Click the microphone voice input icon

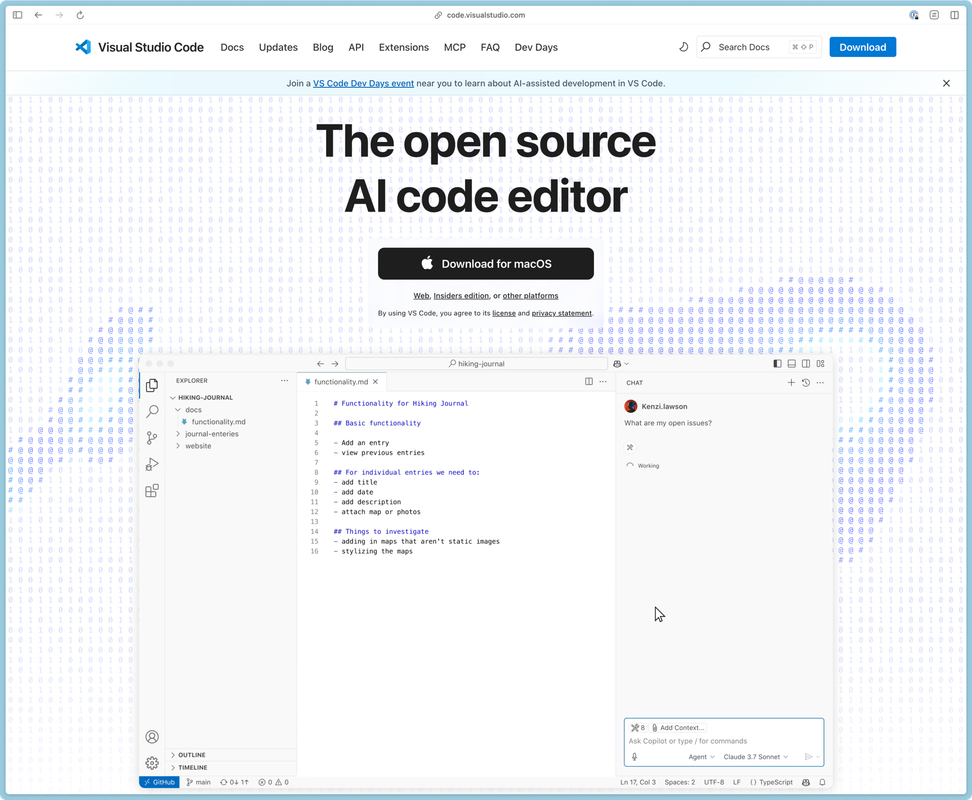point(634,757)
